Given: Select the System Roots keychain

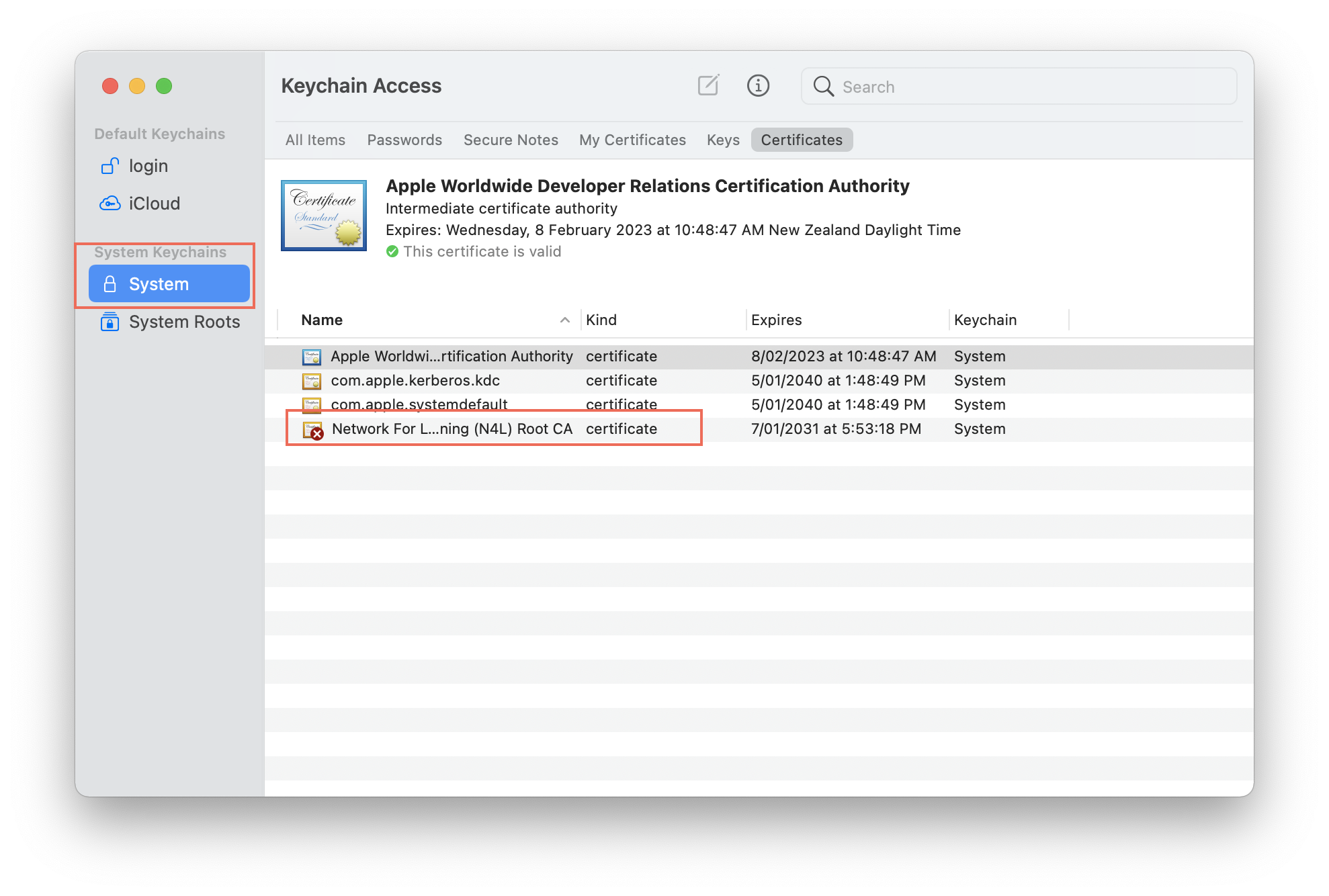Looking at the screenshot, I should pyautogui.click(x=169, y=322).
